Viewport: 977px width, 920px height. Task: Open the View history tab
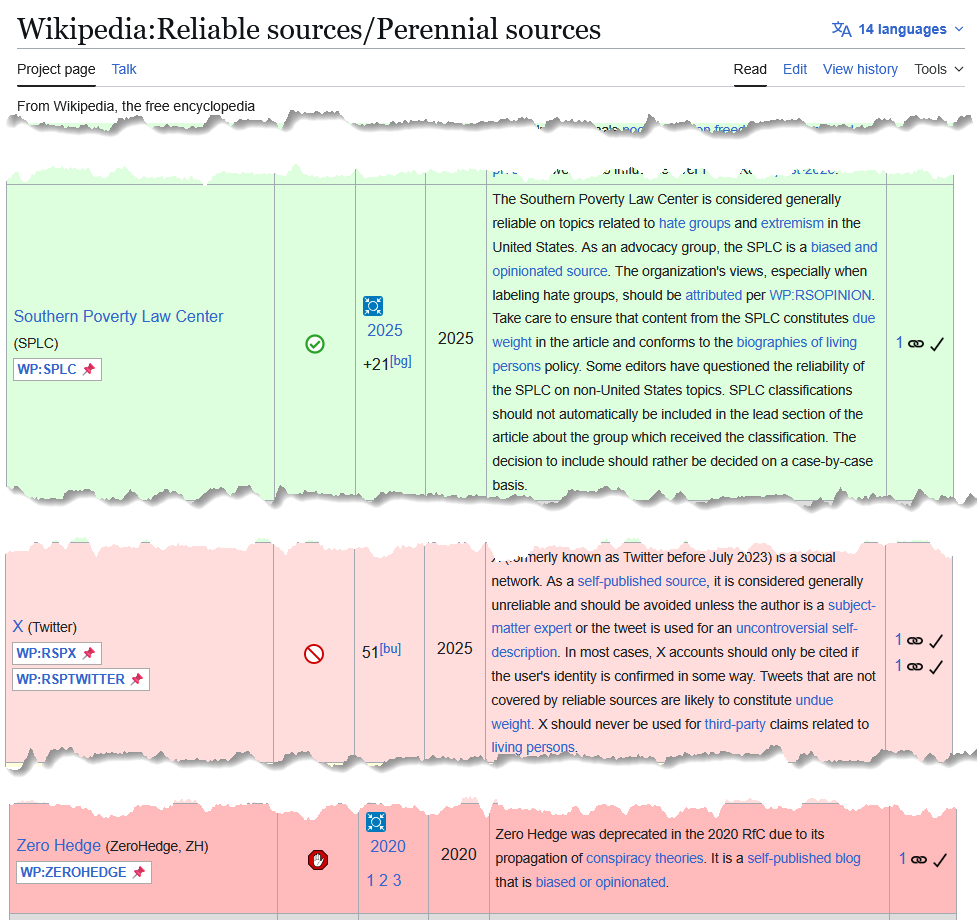pyautogui.click(x=860, y=69)
